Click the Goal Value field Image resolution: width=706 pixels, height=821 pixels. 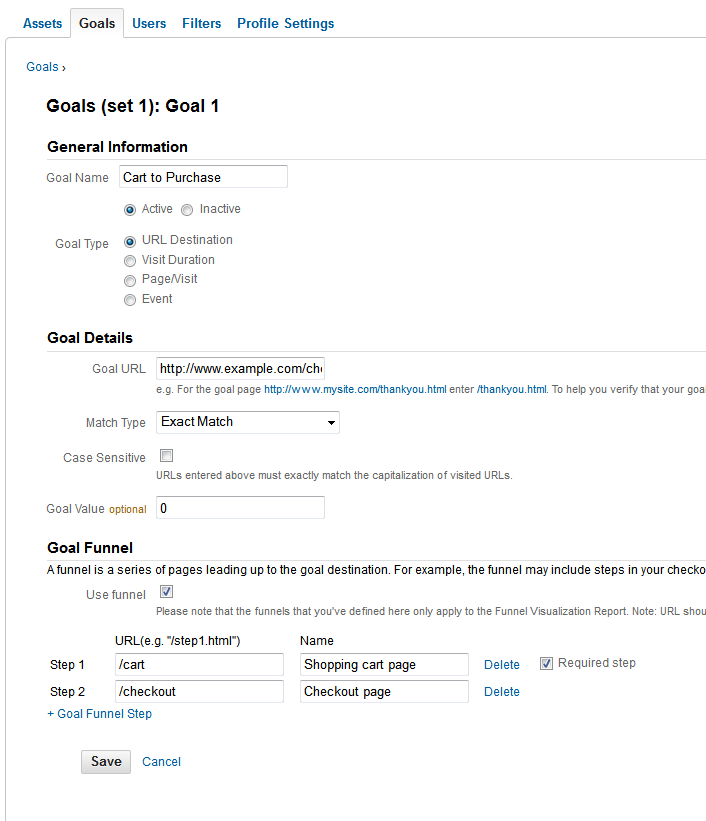(x=240, y=508)
